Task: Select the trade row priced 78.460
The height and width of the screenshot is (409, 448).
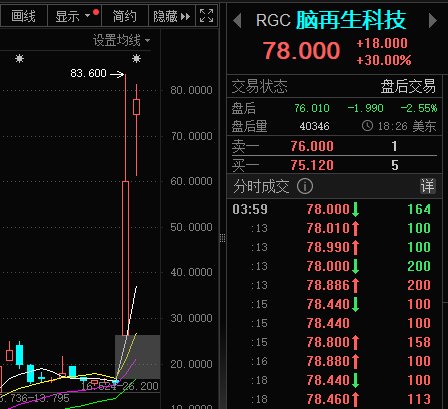Action: [x=334, y=399]
